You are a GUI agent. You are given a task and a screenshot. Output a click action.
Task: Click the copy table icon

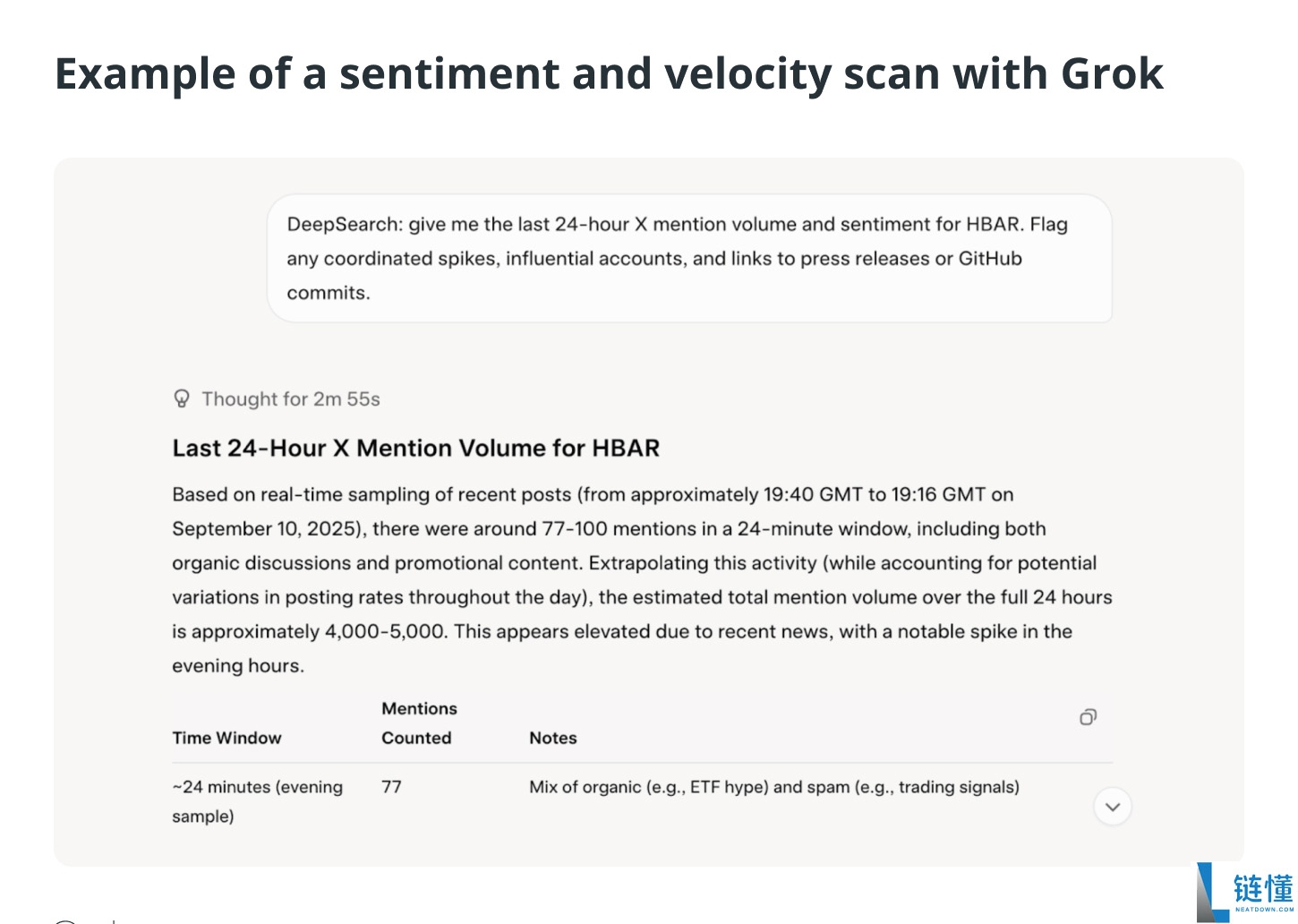[1088, 717]
